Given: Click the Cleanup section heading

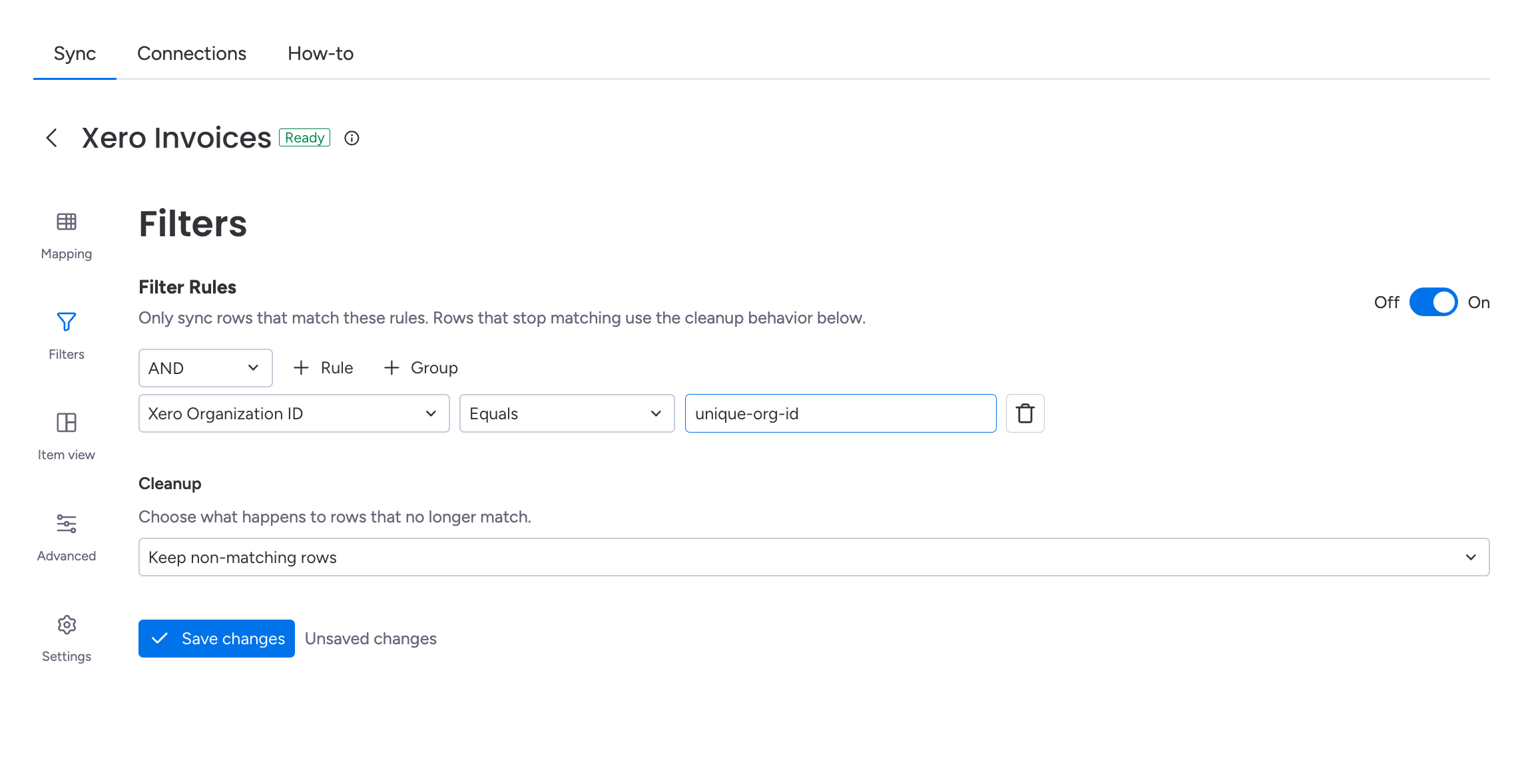Looking at the screenshot, I should click(x=170, y=484).
